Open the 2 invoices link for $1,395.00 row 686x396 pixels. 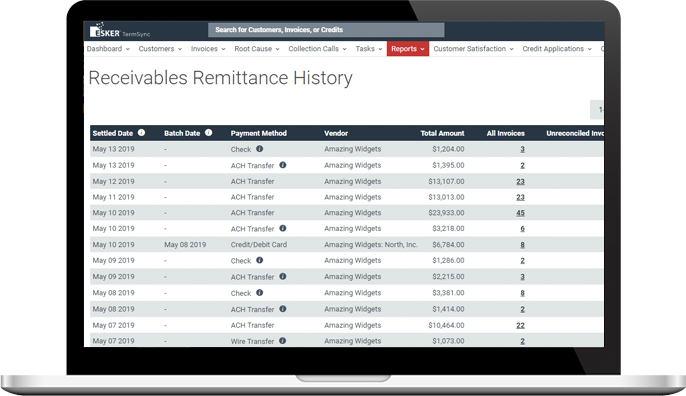[x=522, y=165]
